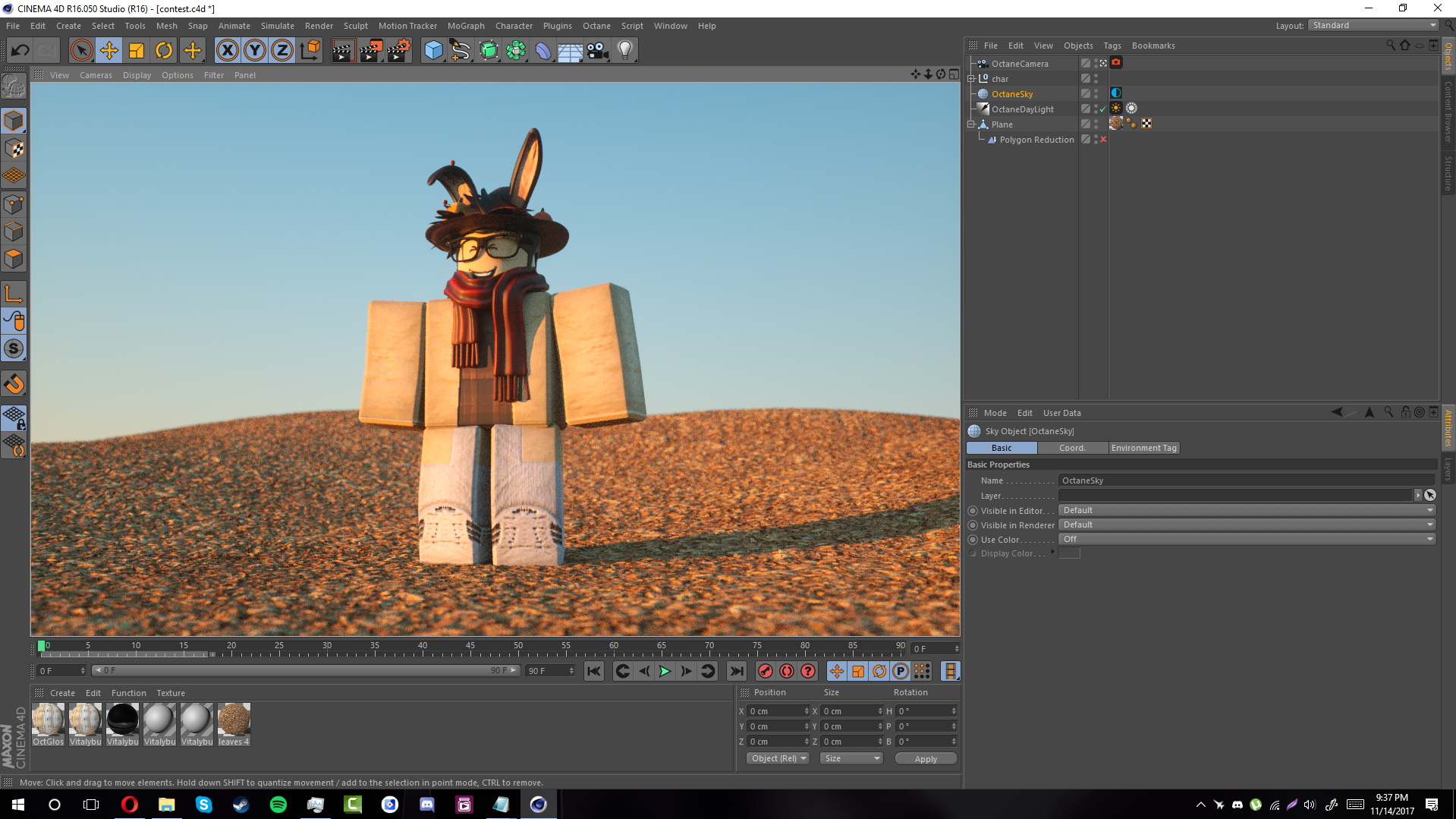Toggle Snap enable S icon
1456x819 pixels.
click(x=14, y=348)
